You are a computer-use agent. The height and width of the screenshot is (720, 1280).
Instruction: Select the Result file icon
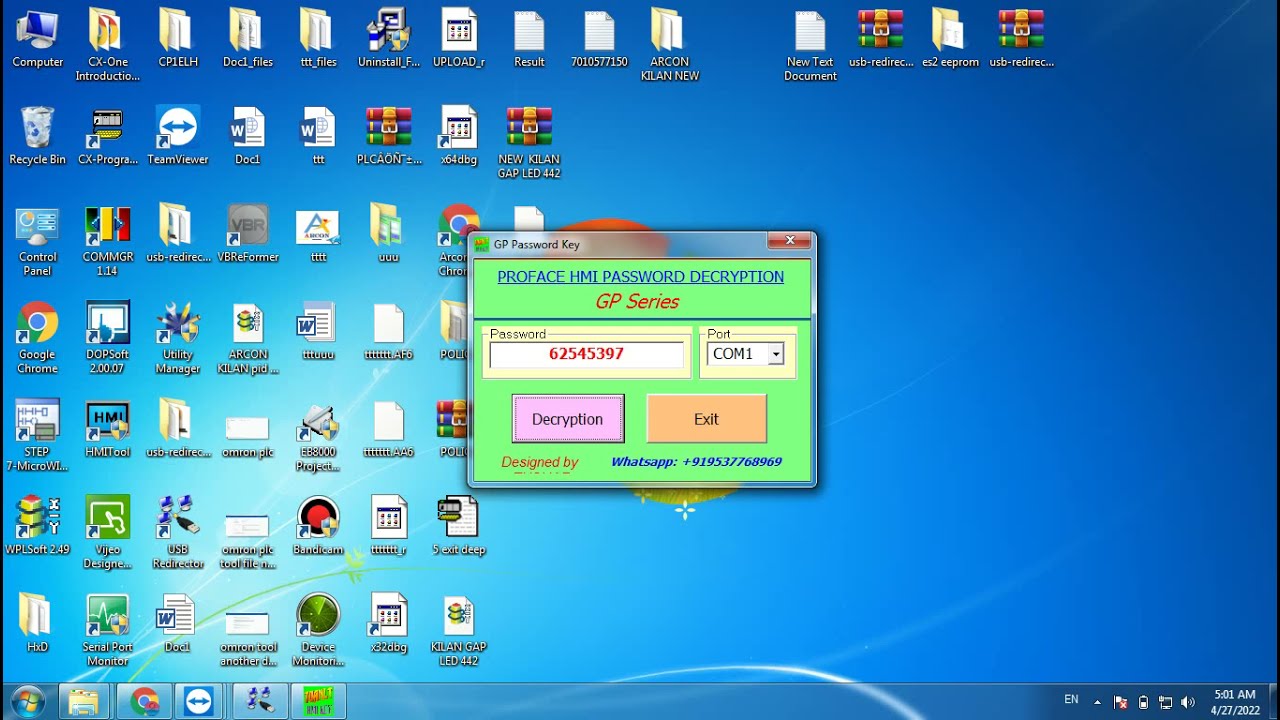pyautogui.click(x=529, y=39)
